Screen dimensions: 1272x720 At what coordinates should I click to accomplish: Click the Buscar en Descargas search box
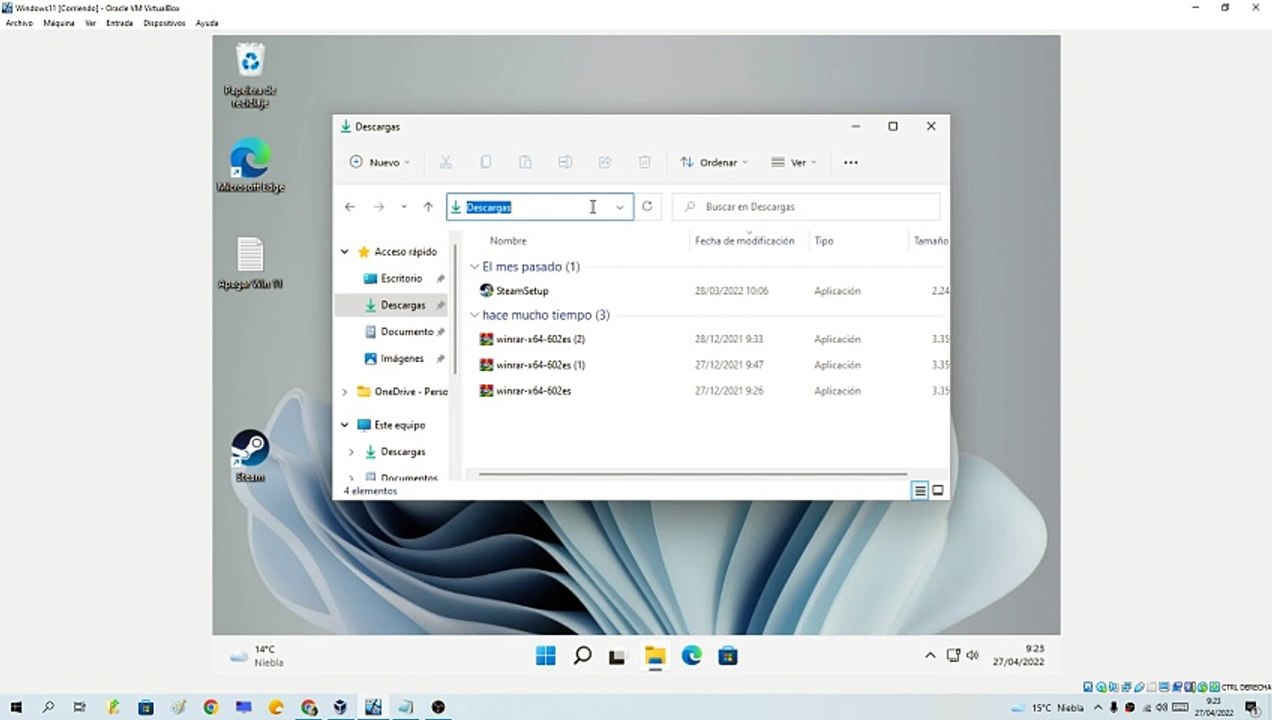tap(806, 207)
